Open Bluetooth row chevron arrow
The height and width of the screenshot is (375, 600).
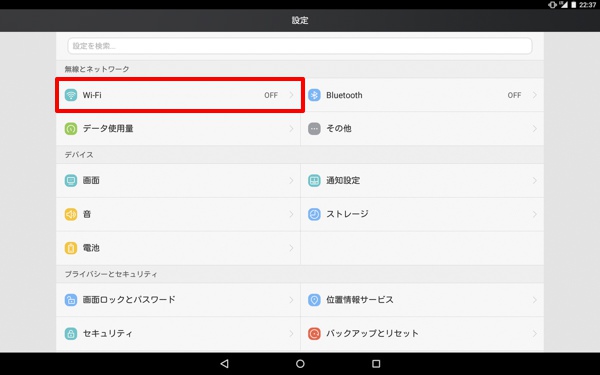tap(535, 95)
